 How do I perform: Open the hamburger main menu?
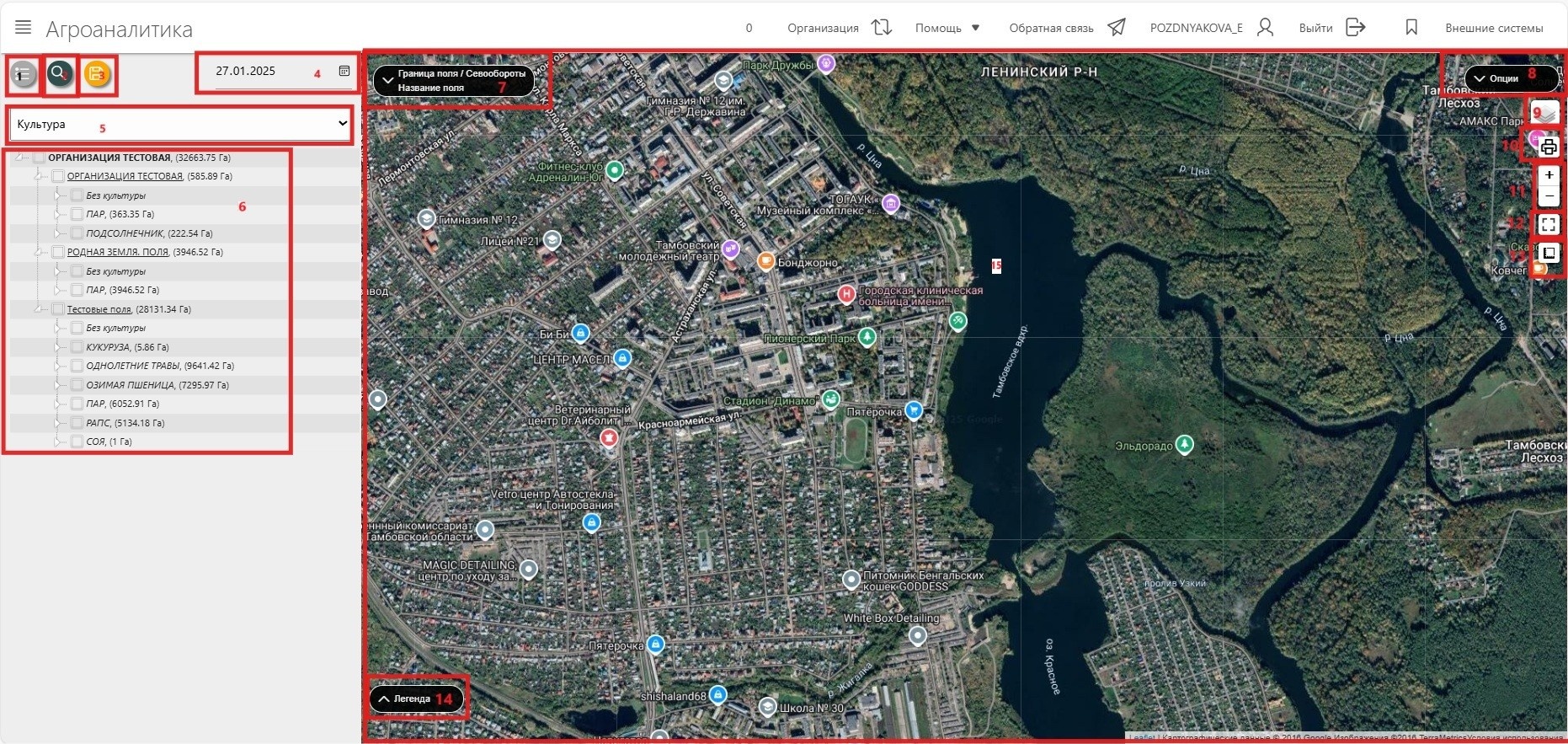(x=24, y=28)
